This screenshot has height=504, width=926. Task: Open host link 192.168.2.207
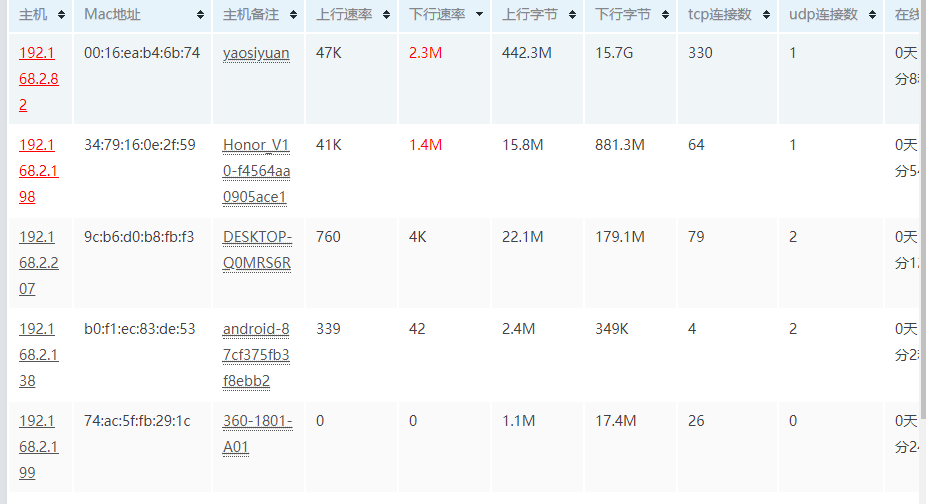coord(38,263)
